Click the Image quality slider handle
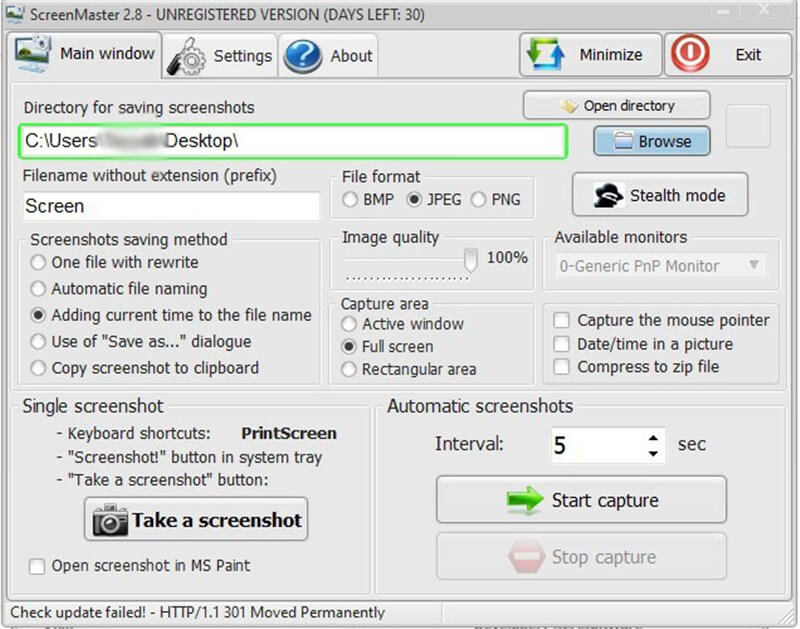This screenshot has width=800, height=629. (x=470, y=260)
